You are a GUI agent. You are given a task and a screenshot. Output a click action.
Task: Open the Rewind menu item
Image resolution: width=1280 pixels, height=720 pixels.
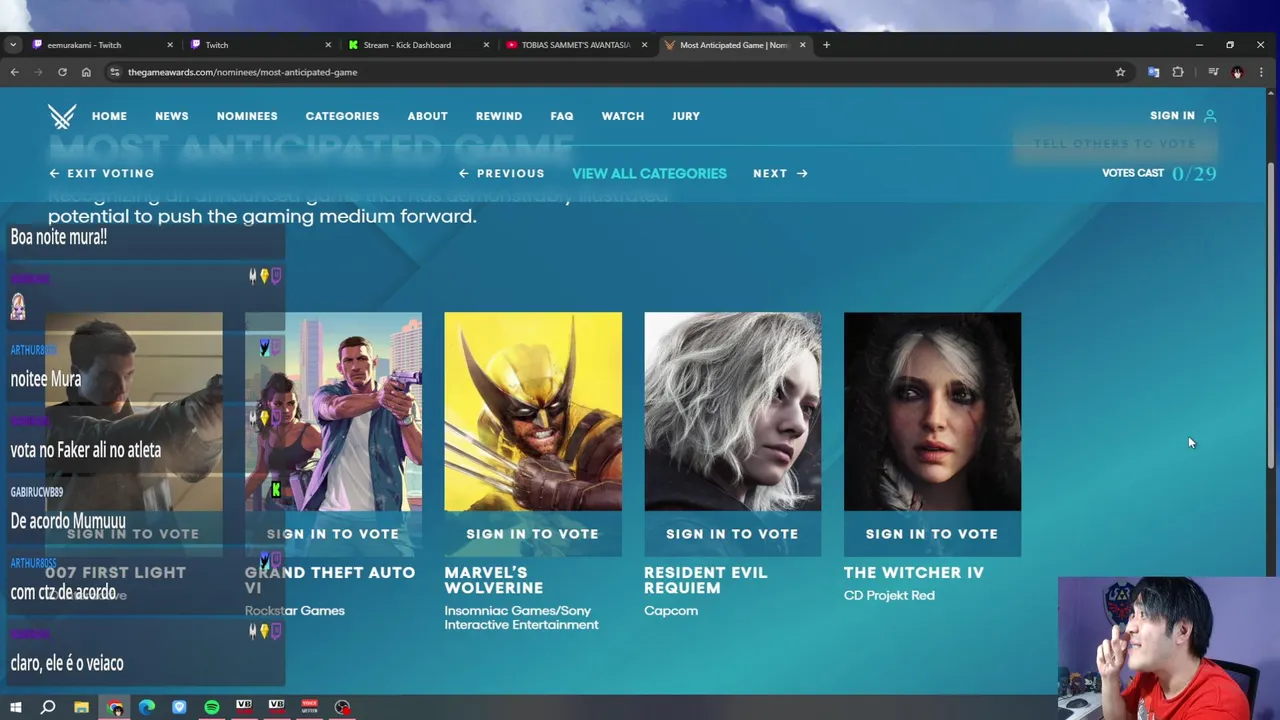coord(499,116)
